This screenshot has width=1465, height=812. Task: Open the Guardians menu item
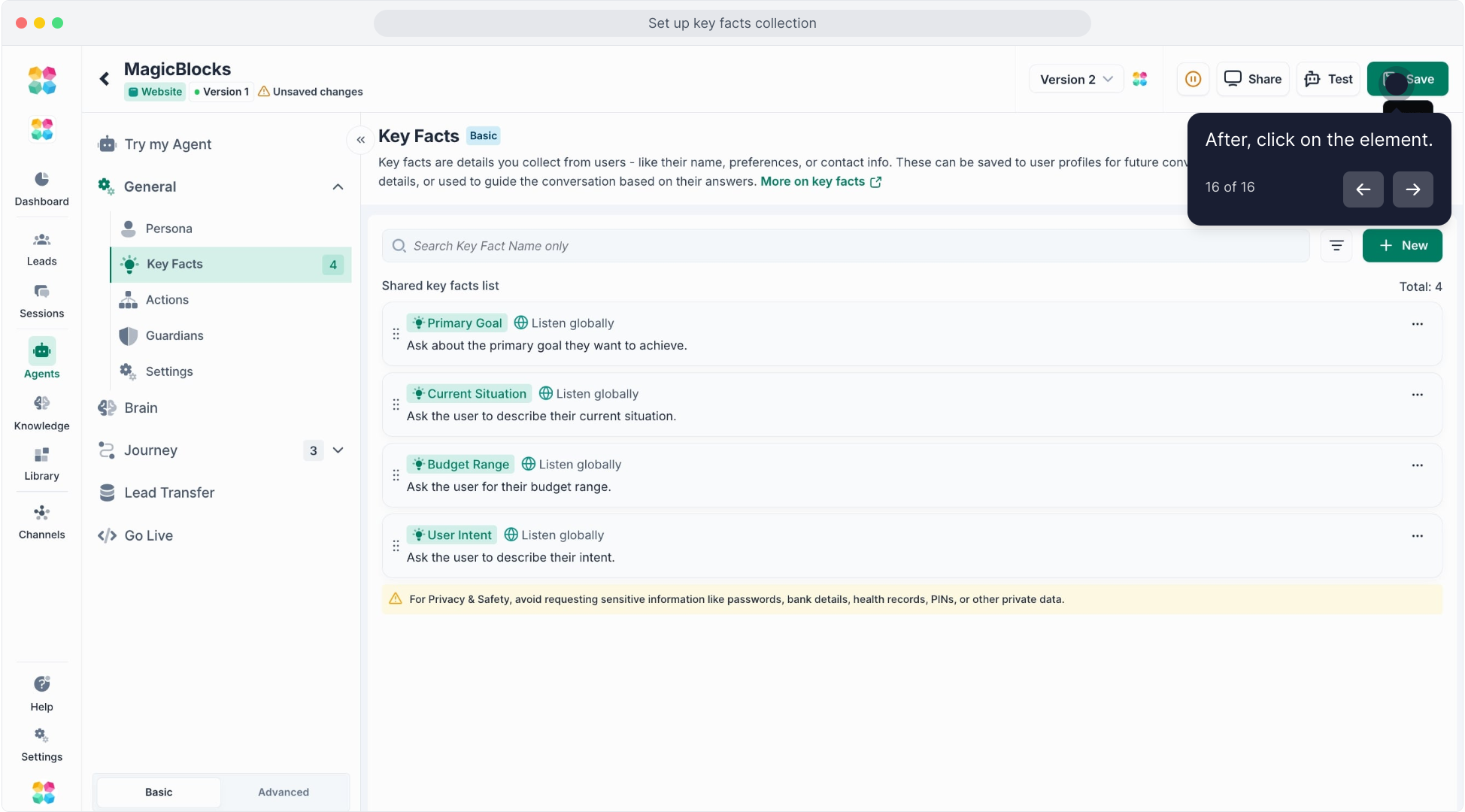point(174,335)
